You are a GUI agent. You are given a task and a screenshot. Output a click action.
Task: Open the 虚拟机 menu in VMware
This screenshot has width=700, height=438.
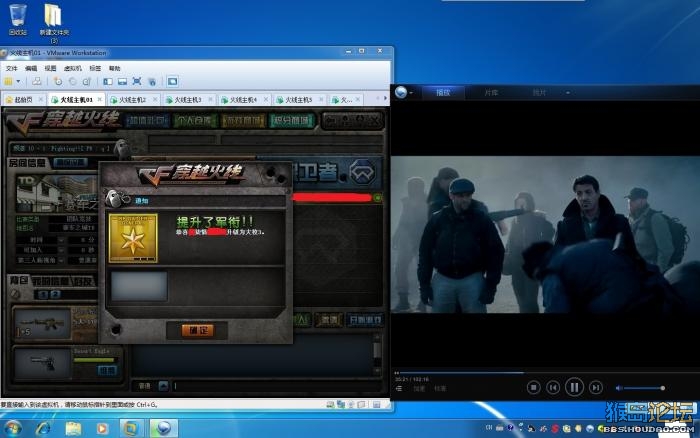click(72, 68)
